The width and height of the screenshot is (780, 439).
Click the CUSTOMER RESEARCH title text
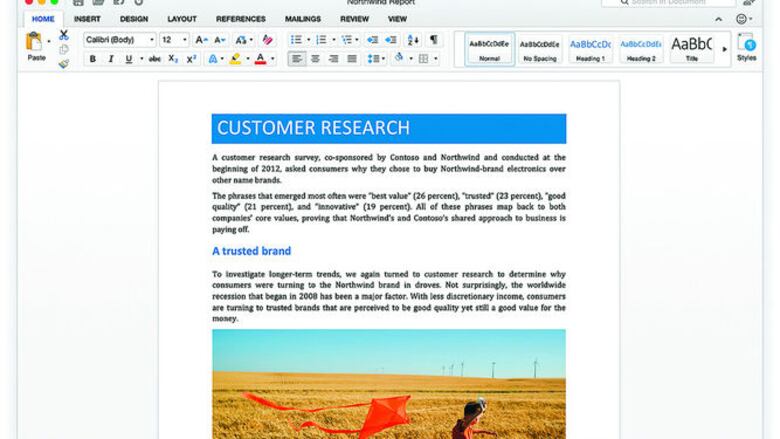[313, 128]
